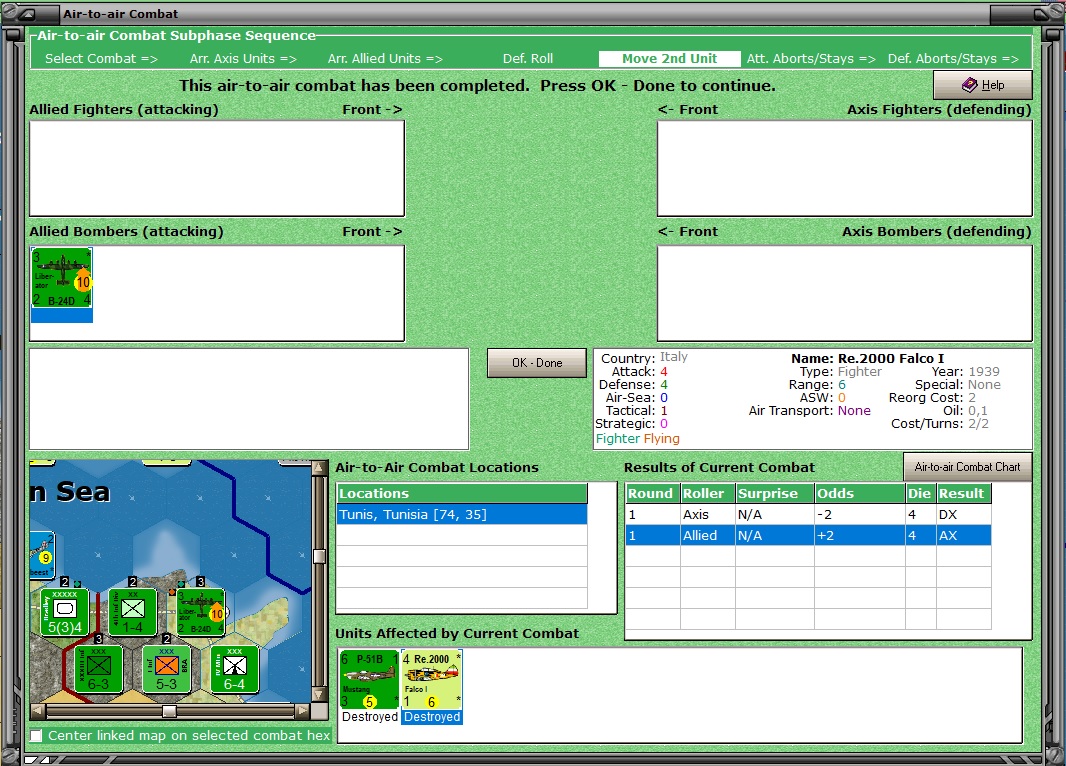Click the map horizontal scrollbar left arrow
Screen dimensions: 1066x766
pyautogui.click(x=38, y=711)
